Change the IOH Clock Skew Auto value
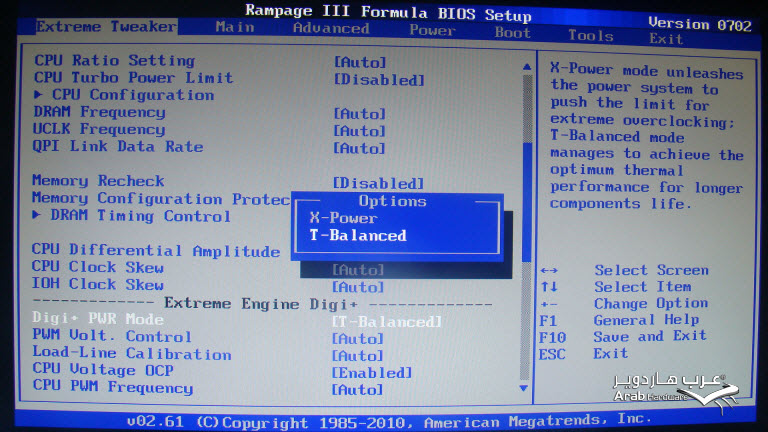The height and width of the screenshot is (432, 768). pyautogui.click(x=358, y=287)
